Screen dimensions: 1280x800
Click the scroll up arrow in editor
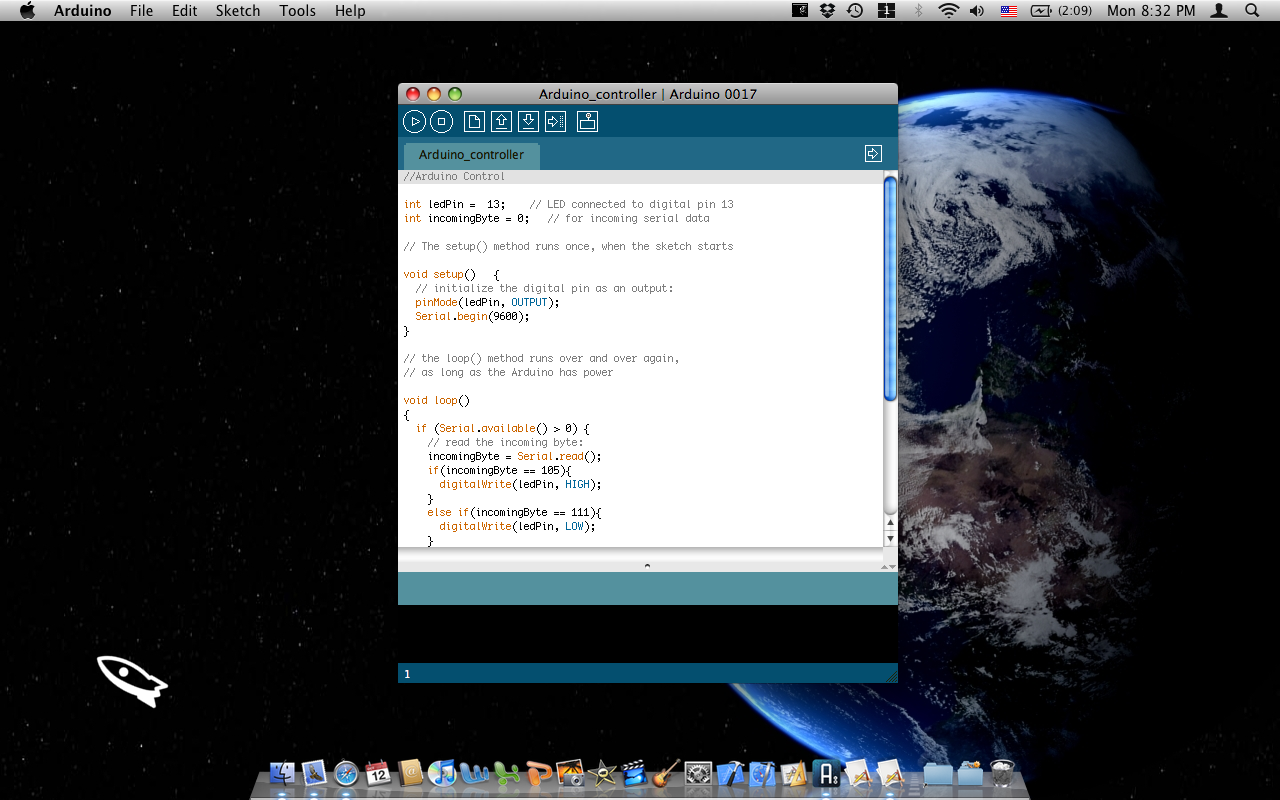click(x=890, y=523)
